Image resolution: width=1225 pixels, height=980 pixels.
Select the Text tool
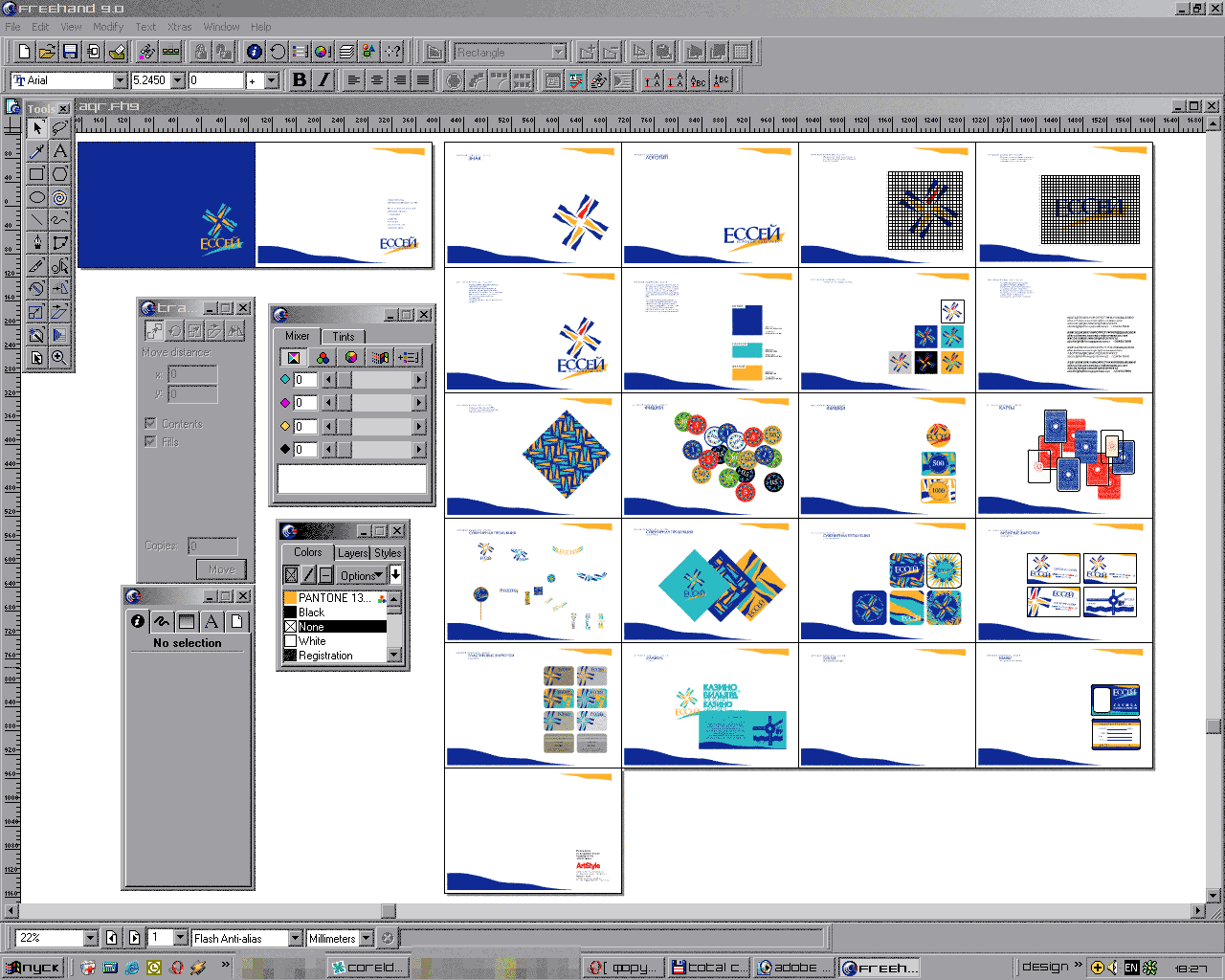(59, 150)
